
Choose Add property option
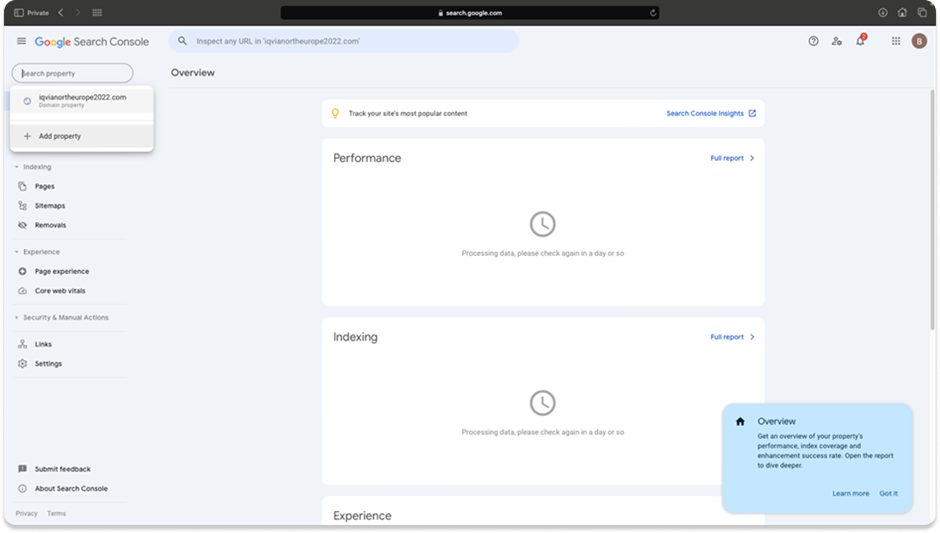click(60, 136)
